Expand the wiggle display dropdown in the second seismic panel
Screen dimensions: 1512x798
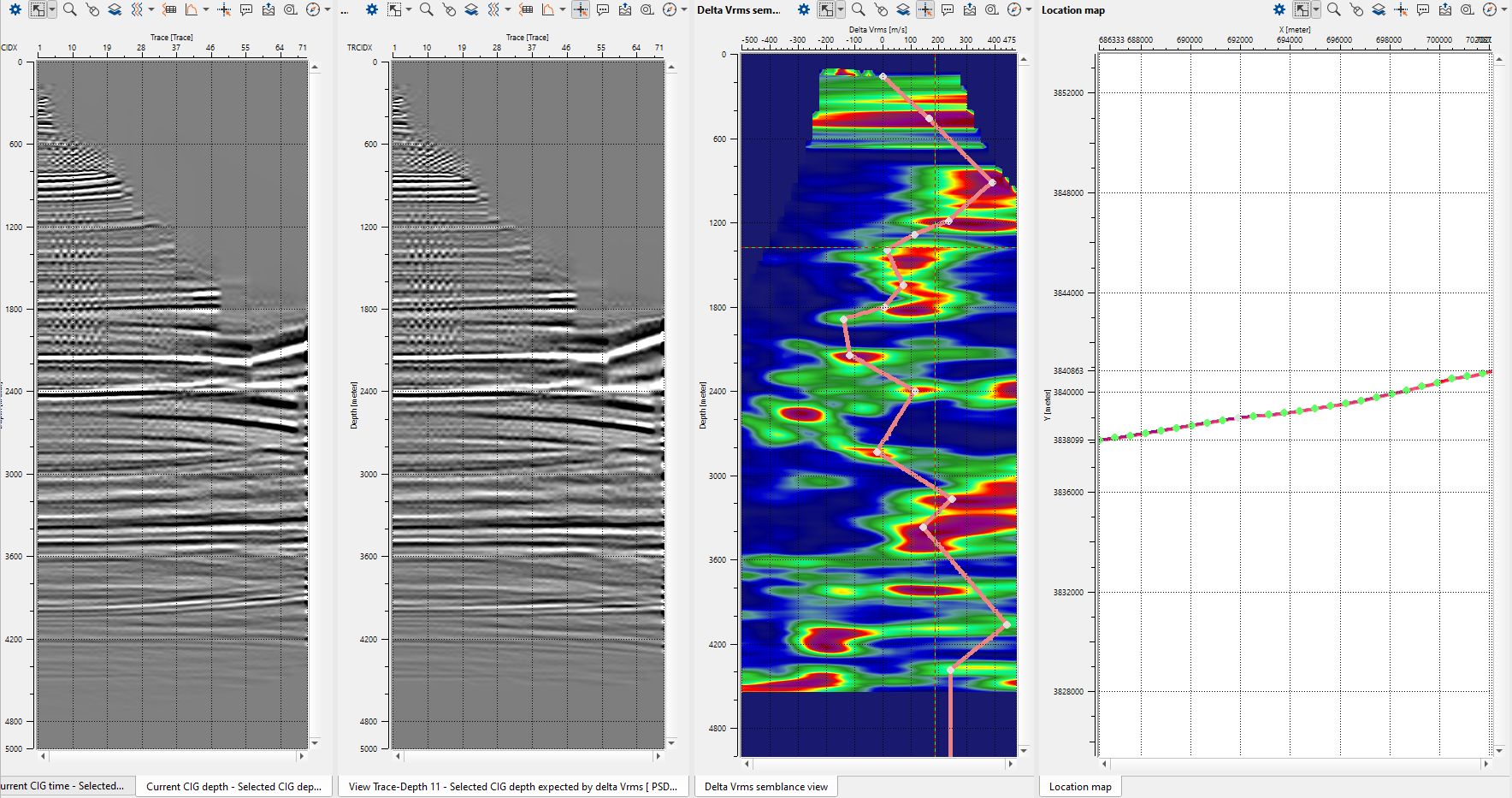point(508,9)
